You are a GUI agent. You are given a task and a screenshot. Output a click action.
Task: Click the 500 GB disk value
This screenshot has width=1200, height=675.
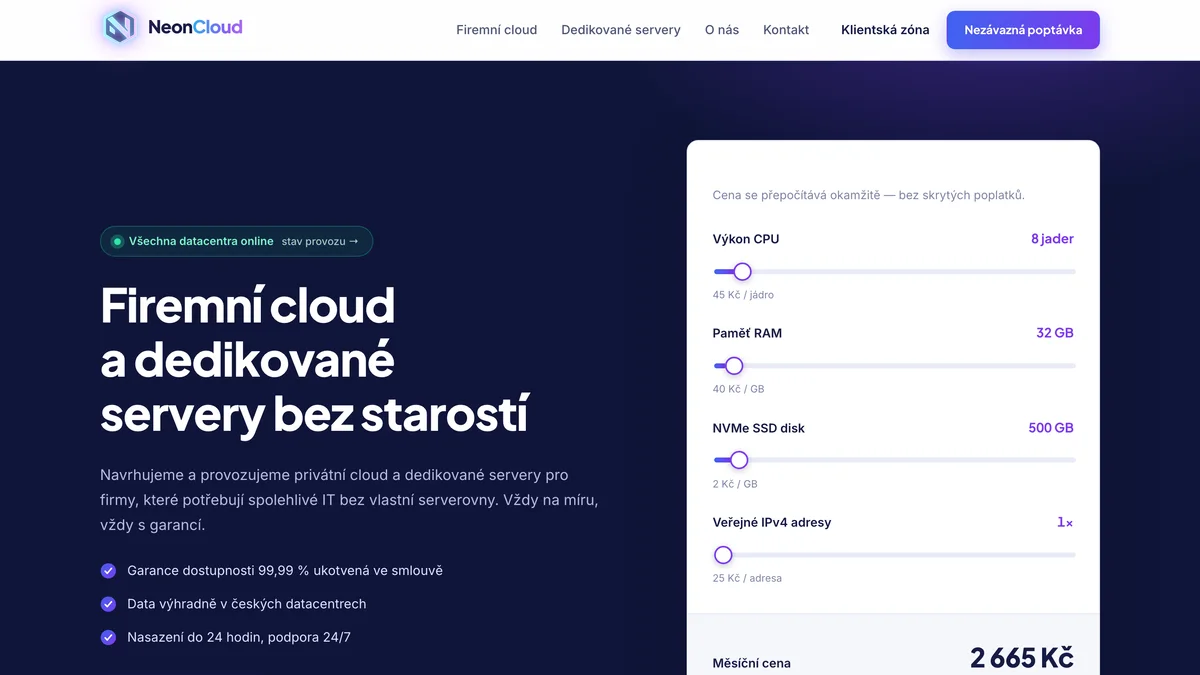click(x=1051, y=428)
